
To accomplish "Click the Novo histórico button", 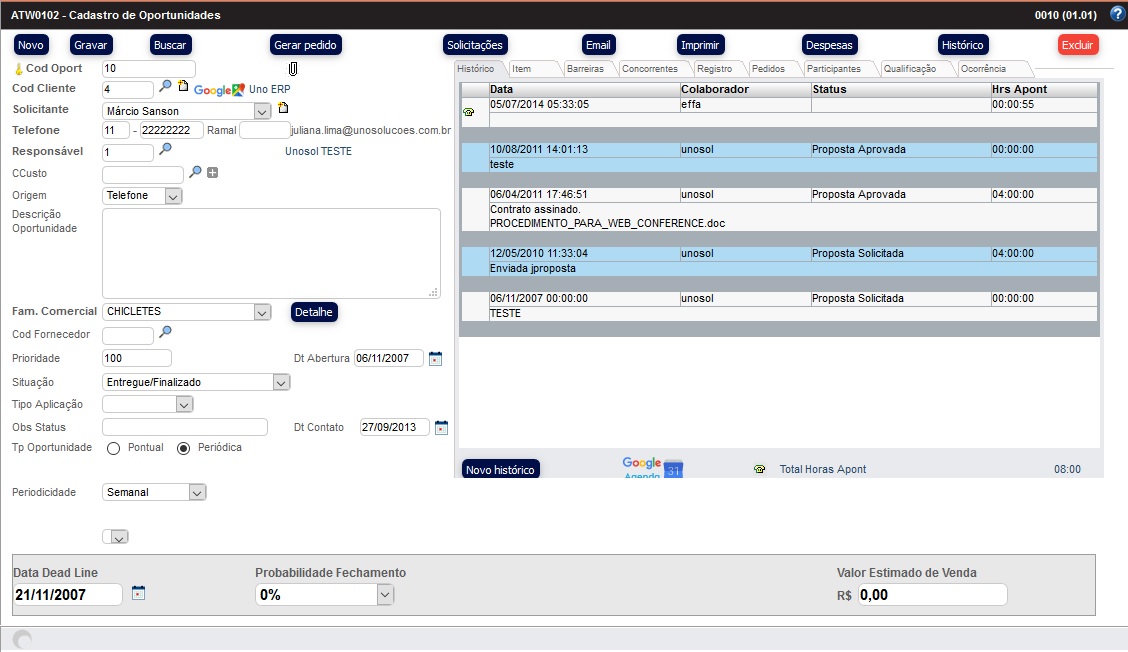I will [x=501, y=469].
